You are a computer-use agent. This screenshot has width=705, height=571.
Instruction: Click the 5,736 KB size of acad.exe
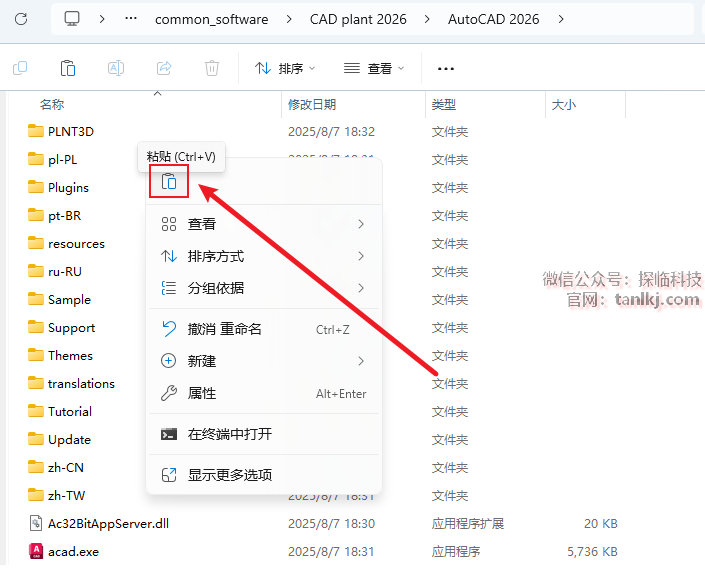click(x=592, y=552)
